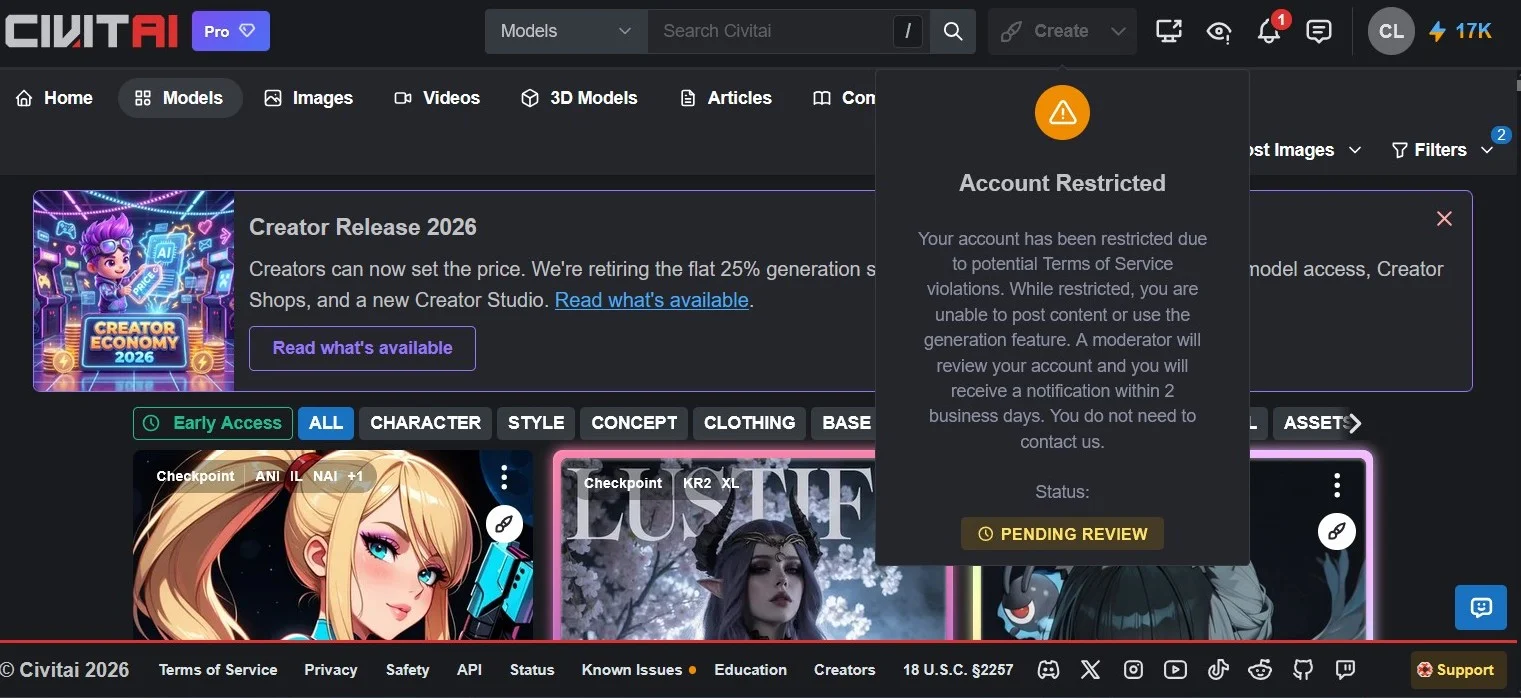Screen dimensions: 1521x698
Task: Click the PENDING REVIEW status badge
Action: pyautogui.click(x=1062, y=534)
